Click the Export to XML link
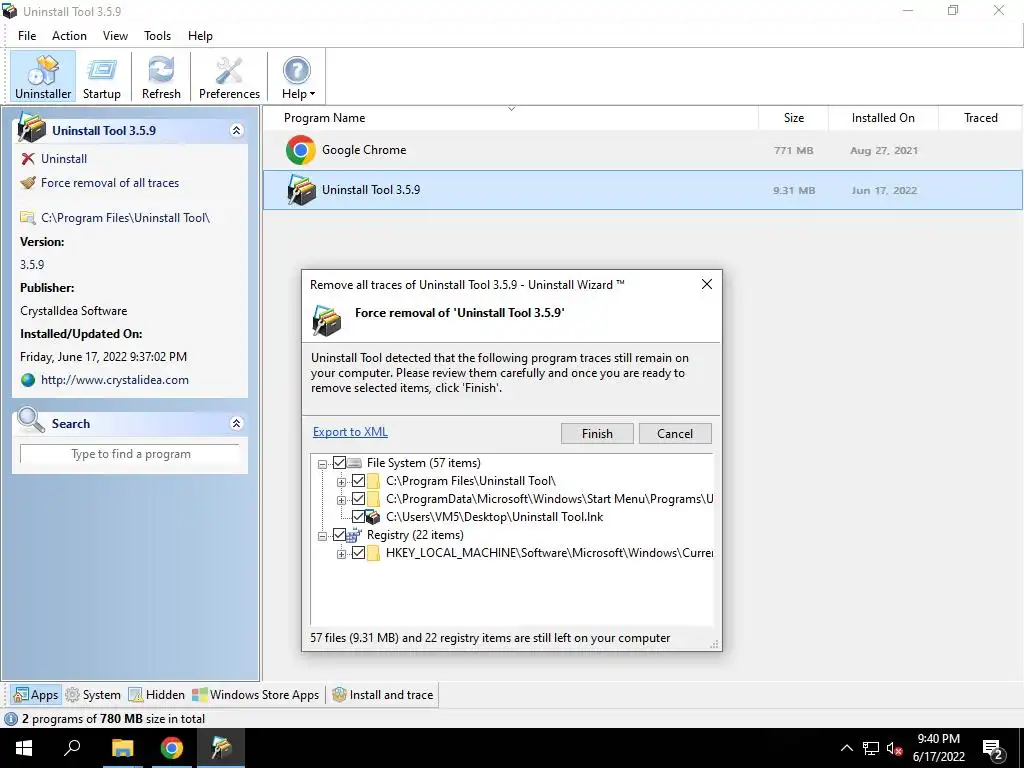Image resolution: width=1024 pixels, height=768 pixels. 350,432
